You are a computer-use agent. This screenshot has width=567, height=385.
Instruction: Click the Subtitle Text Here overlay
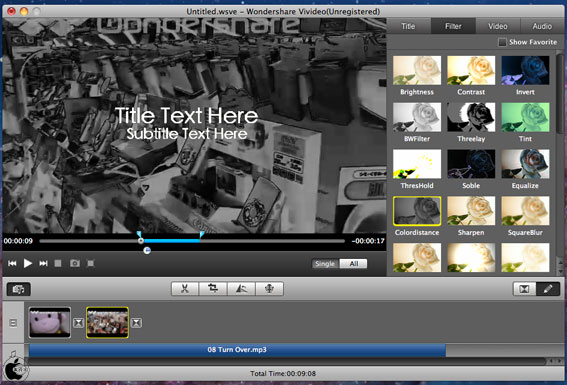coord(187,134)
